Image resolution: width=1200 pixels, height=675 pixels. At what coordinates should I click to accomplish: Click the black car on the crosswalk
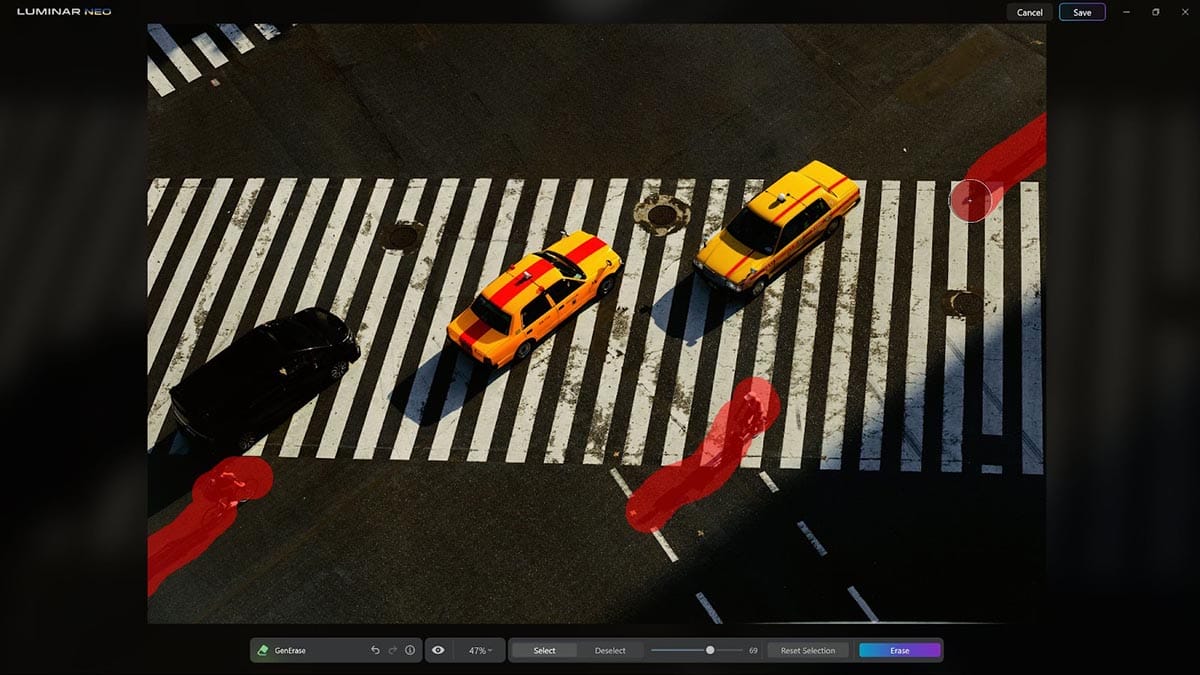[x=265, y=376]
